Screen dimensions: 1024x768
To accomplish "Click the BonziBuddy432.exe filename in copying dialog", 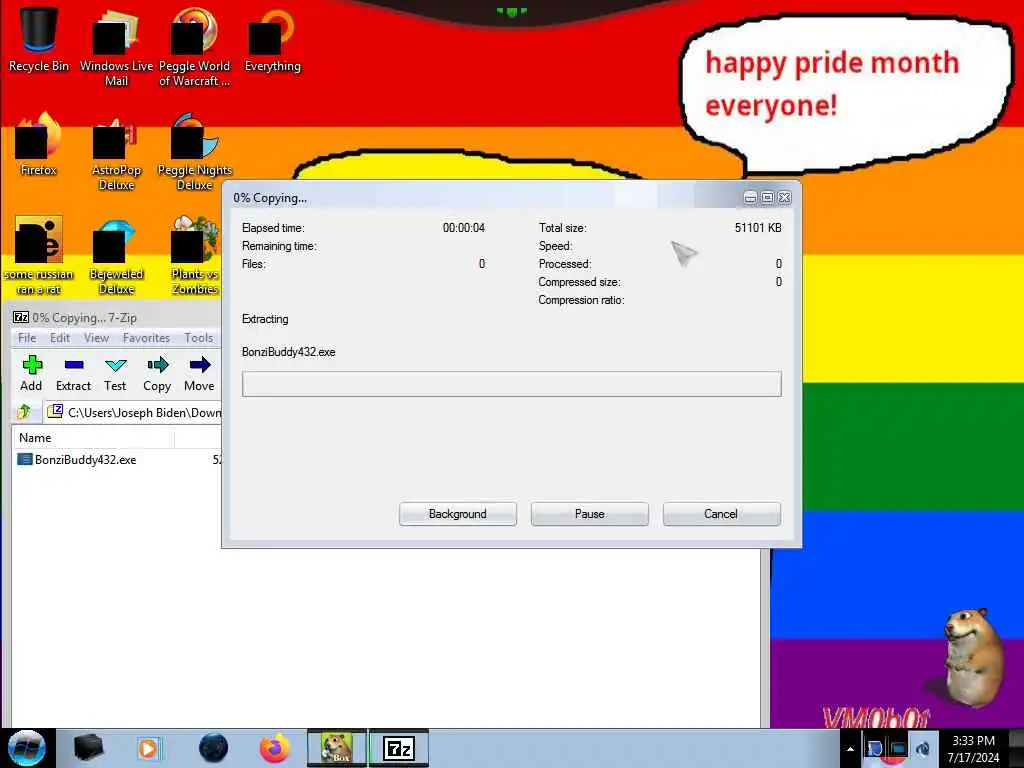I will coord(289,352).
